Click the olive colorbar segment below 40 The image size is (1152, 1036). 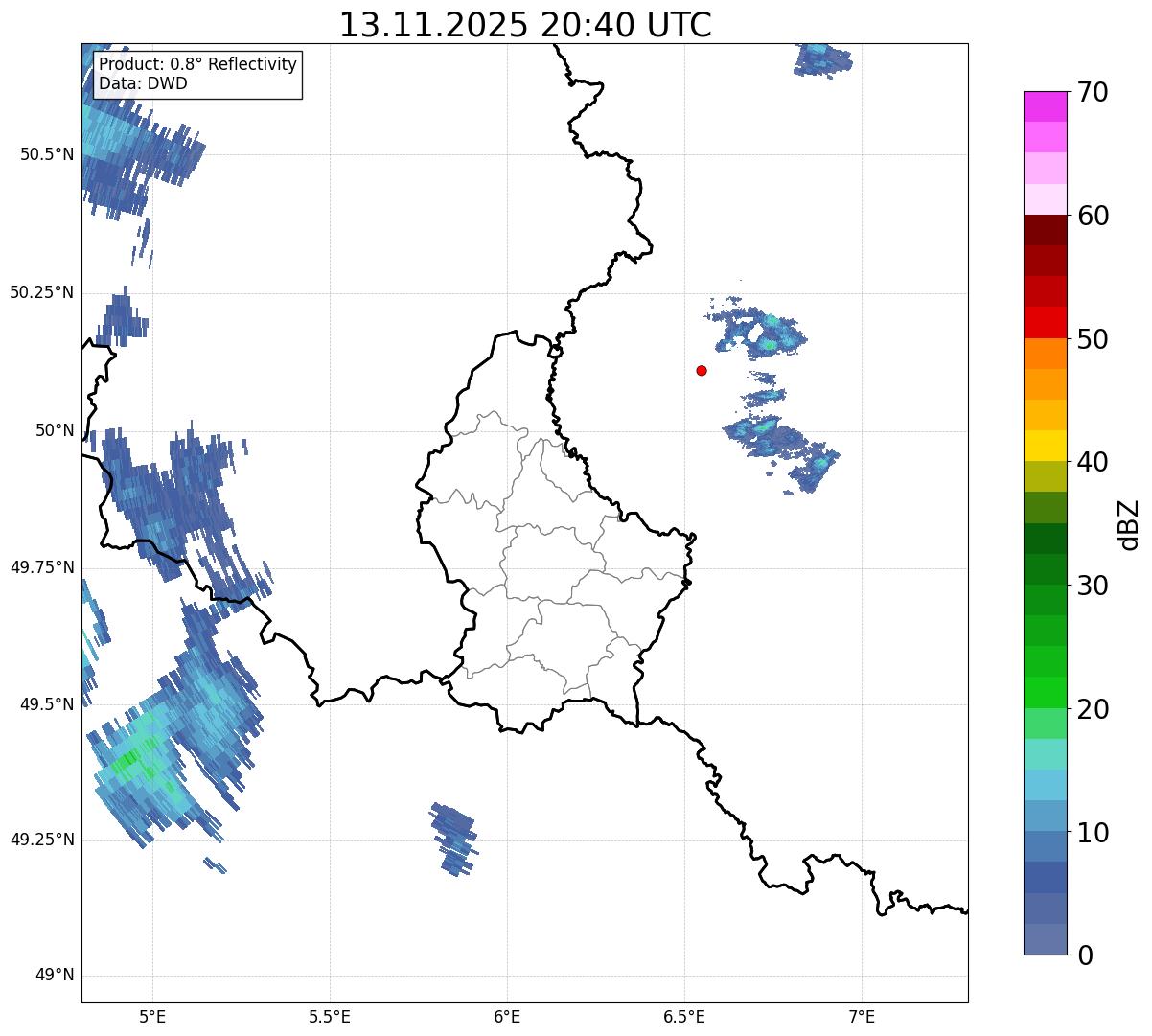coord(1045,476)
